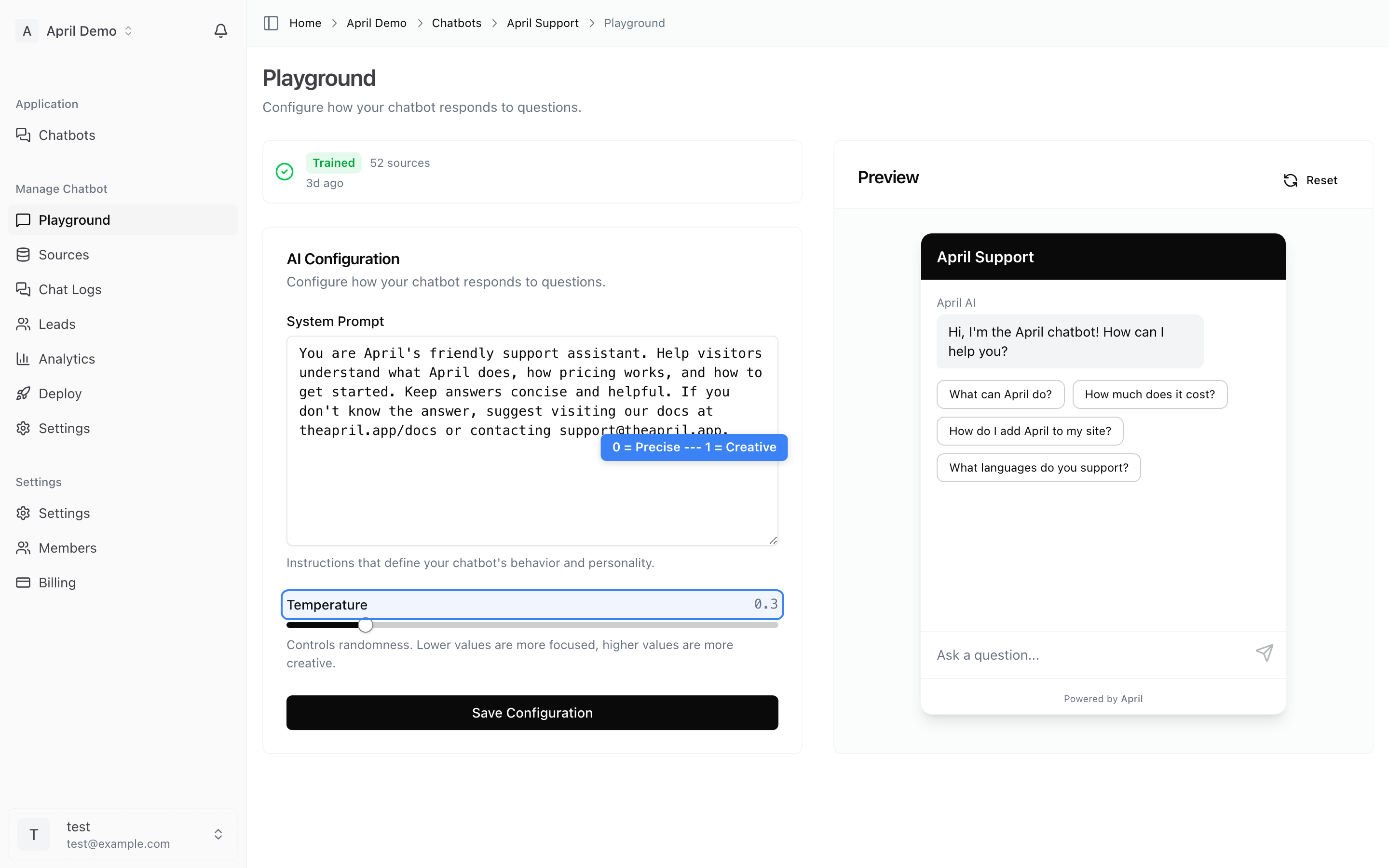Click the green Trained checkmark icon

[284, 172]
